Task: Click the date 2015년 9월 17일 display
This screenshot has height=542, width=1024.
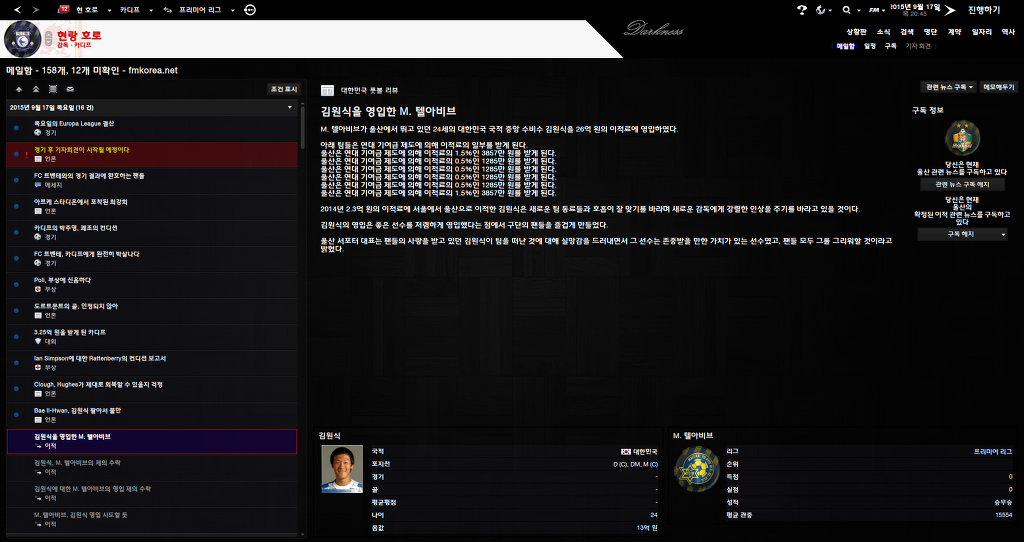Action: [915, 7]
